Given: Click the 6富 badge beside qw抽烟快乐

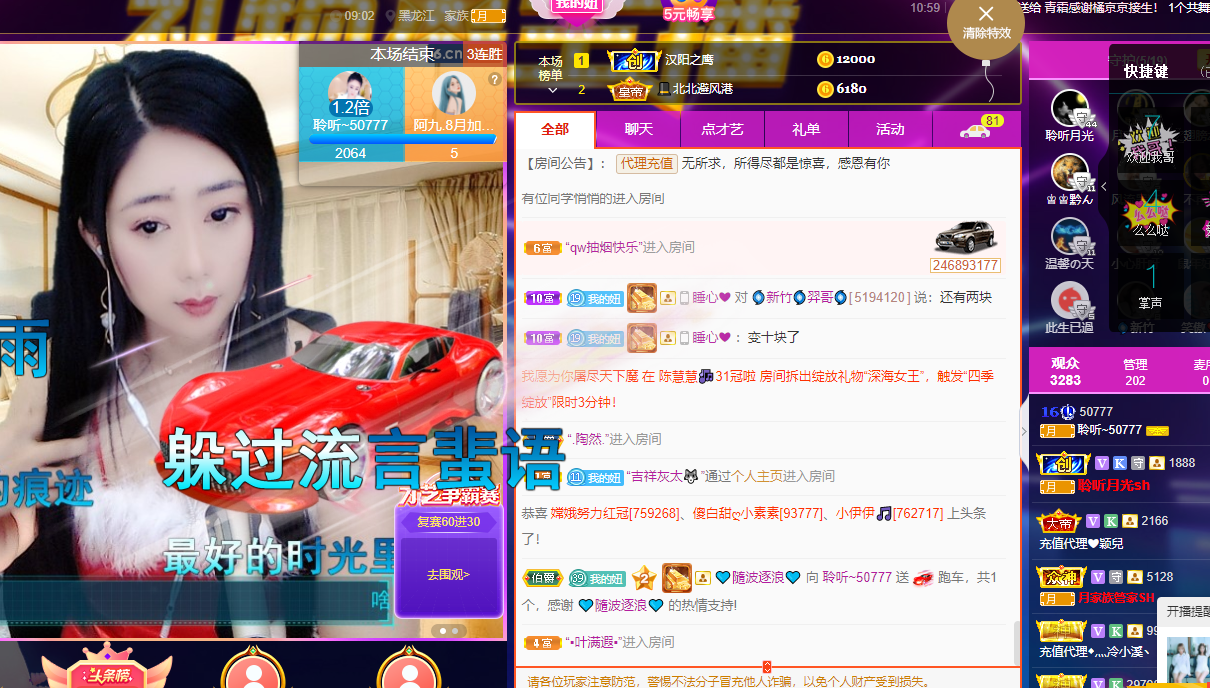Looking at the screenshot, I should [x=542, y=248].
